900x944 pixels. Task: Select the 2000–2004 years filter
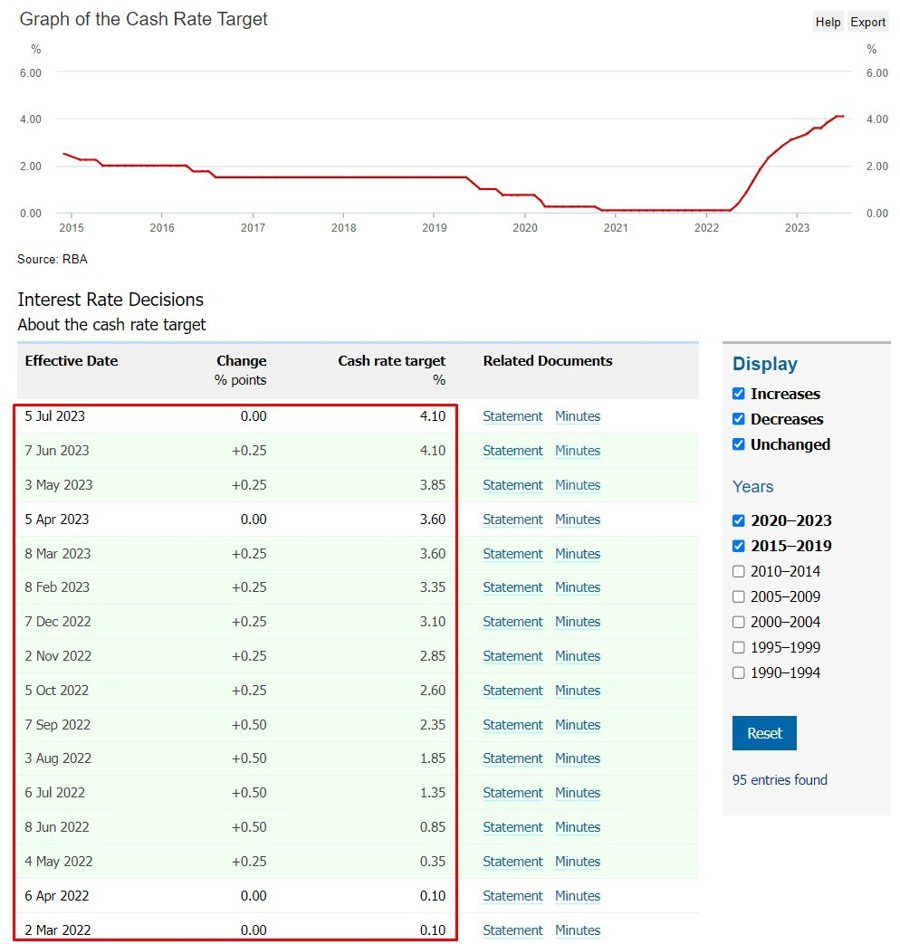pyautogui.click(x=738, y=622)
